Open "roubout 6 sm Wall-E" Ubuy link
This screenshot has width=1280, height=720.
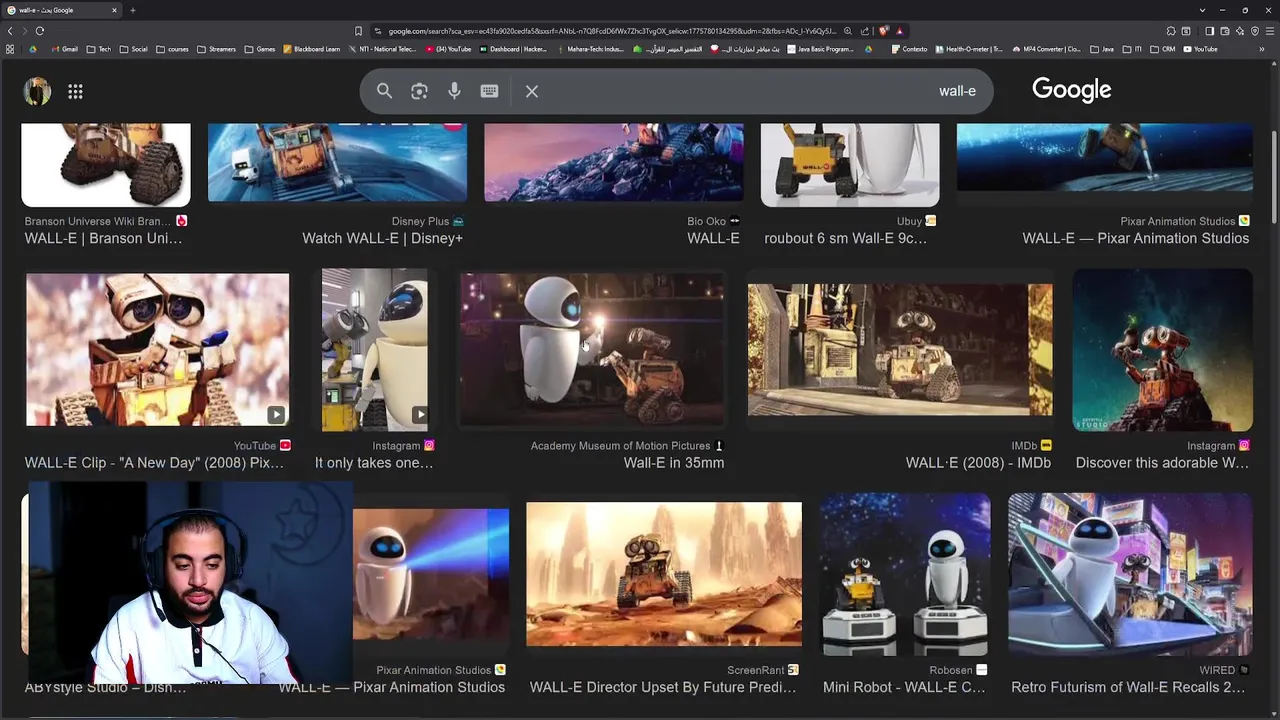846,238
